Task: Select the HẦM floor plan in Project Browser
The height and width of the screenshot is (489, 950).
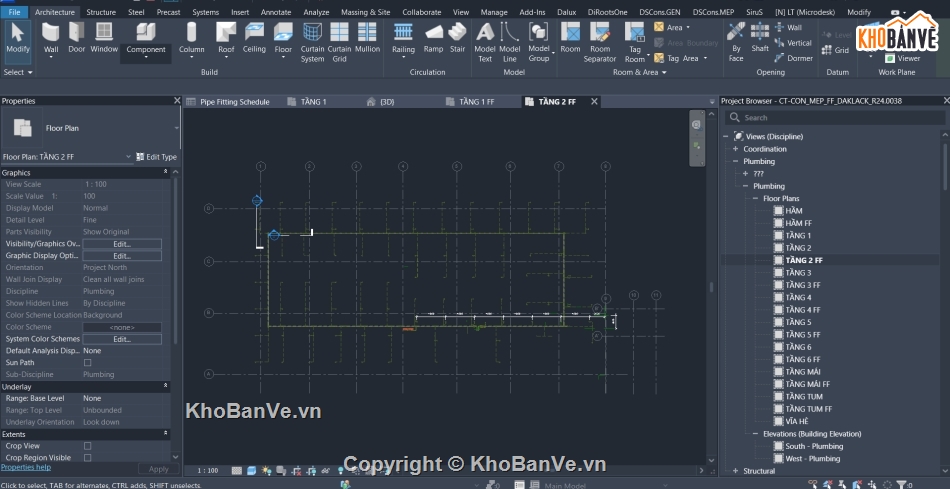Action: (794, 211)
